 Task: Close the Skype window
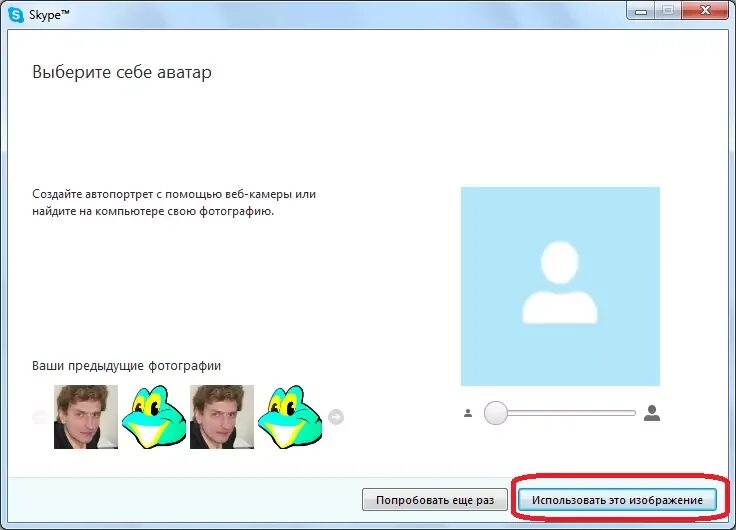(705, 11)
